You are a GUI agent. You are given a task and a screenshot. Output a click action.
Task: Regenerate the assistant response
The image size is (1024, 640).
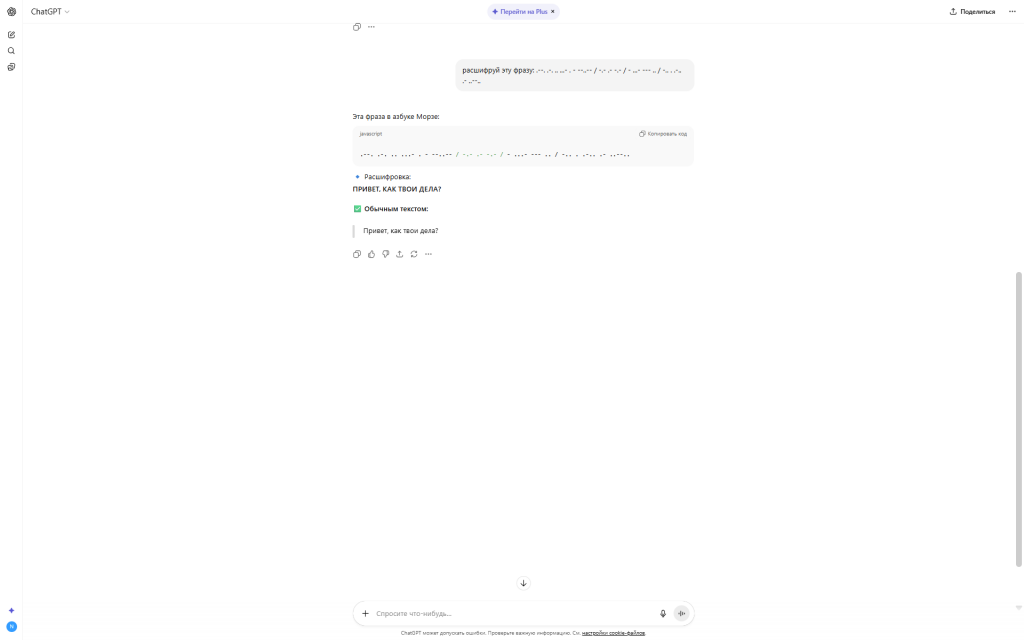[x=414, y=254]
